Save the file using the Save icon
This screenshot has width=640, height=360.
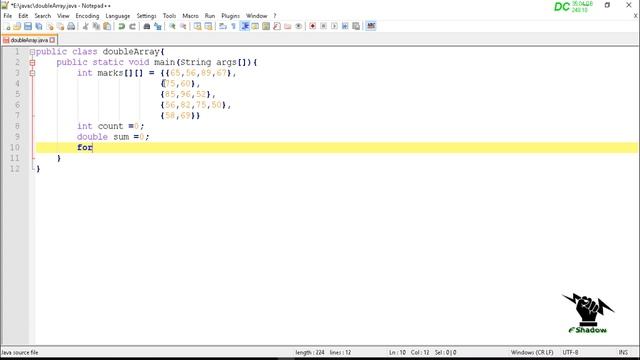coord(28,26)
